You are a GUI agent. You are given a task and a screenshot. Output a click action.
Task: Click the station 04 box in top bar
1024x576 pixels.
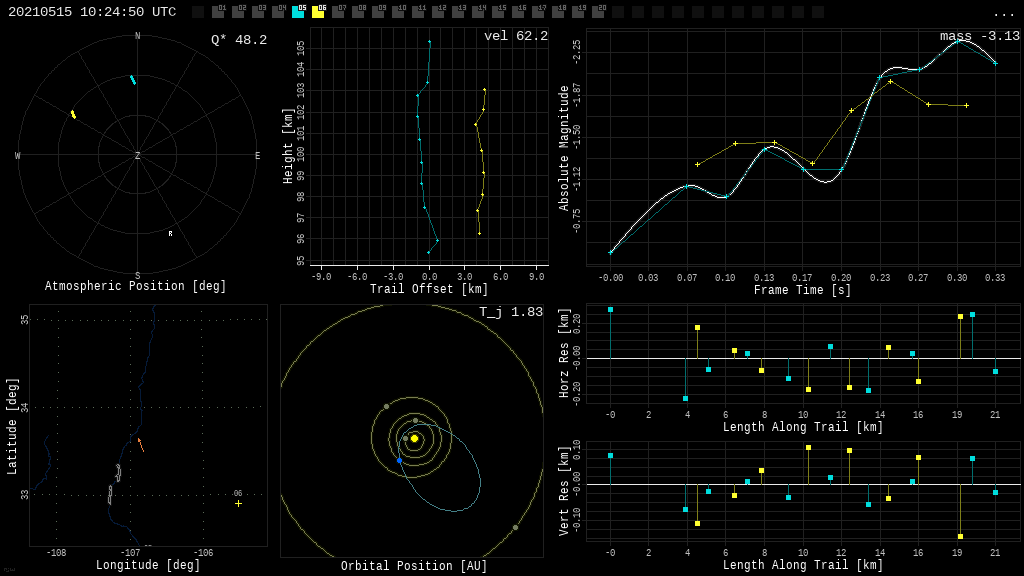(x=278, y=12)
